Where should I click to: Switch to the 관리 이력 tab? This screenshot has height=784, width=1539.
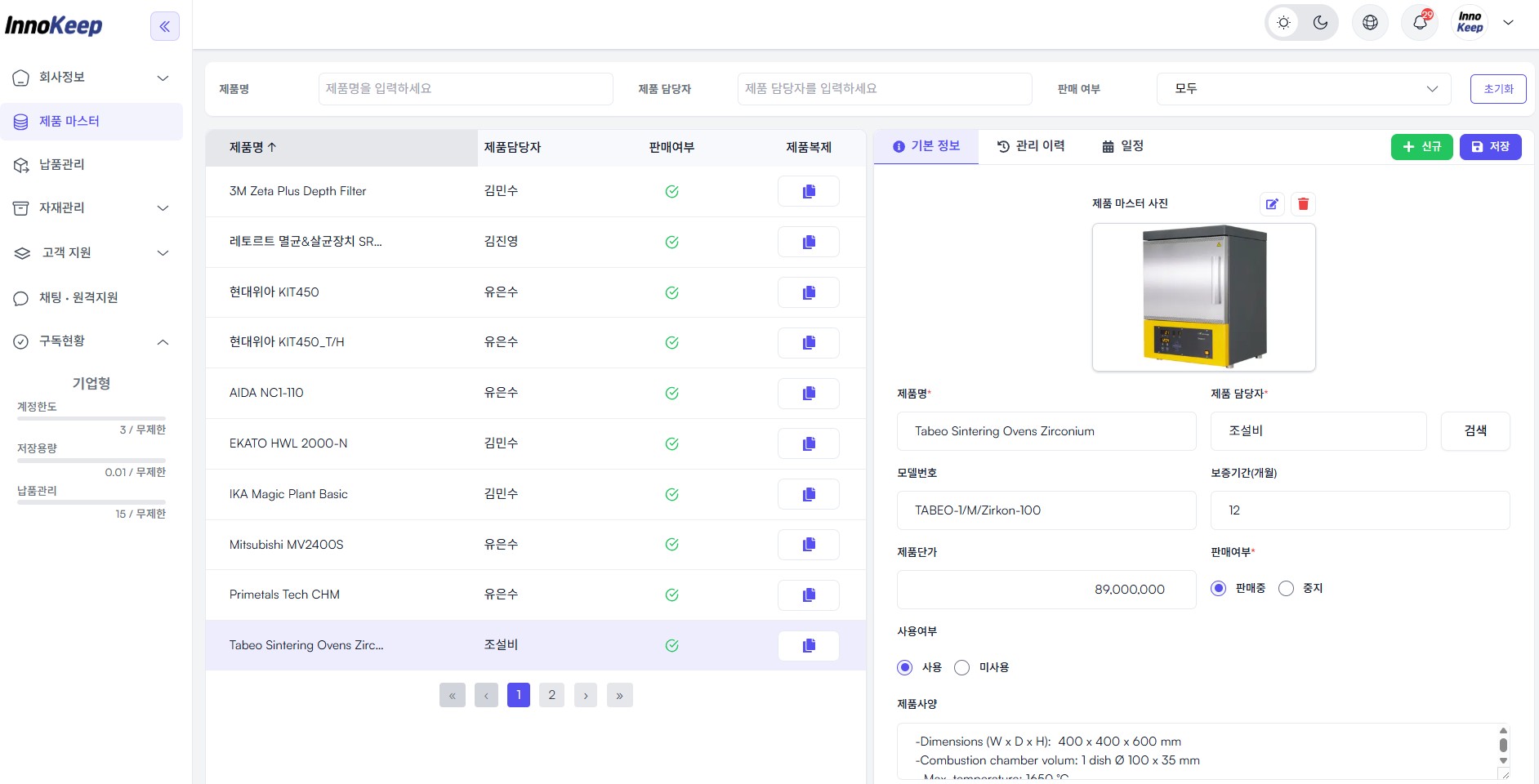(x=1031, y=146)
